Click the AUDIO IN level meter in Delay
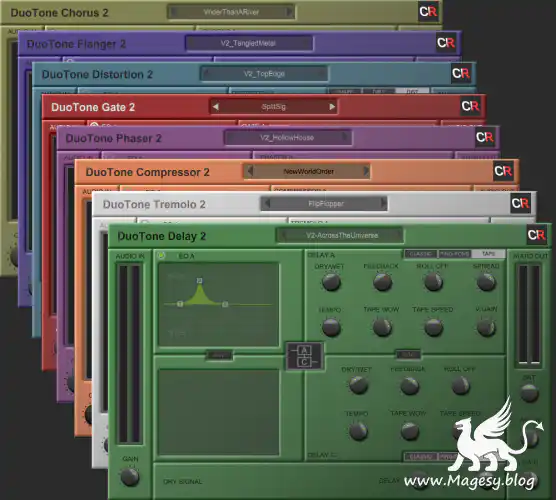 pos(129,354)
